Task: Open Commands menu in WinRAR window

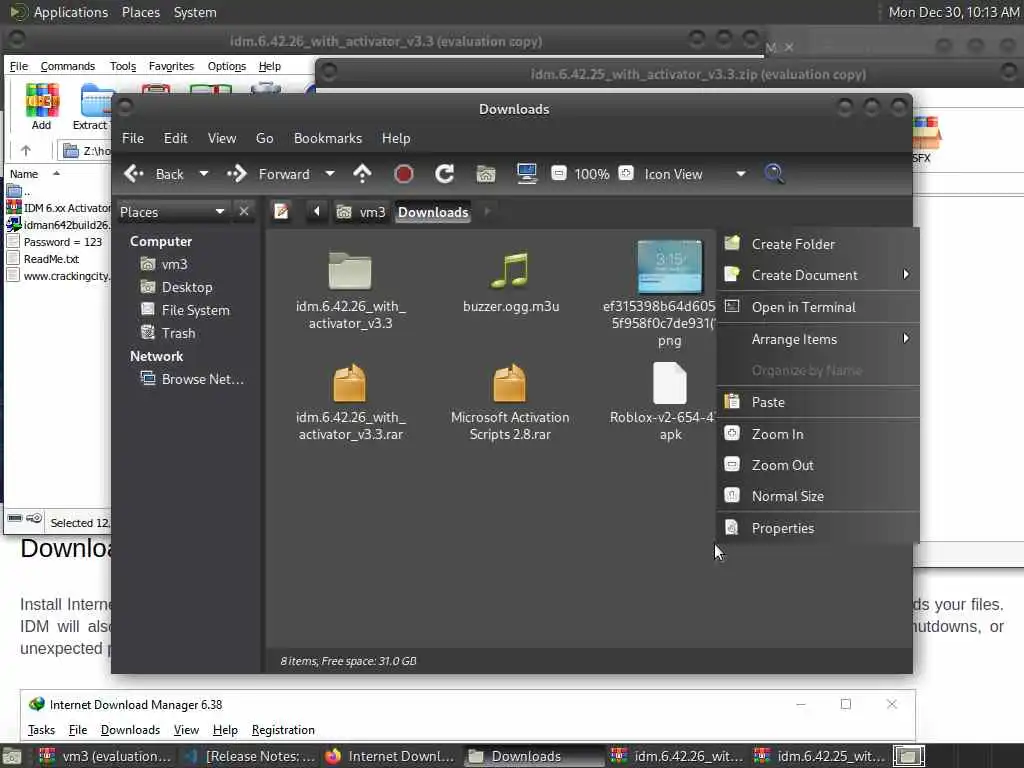Action: coord(67,66)
